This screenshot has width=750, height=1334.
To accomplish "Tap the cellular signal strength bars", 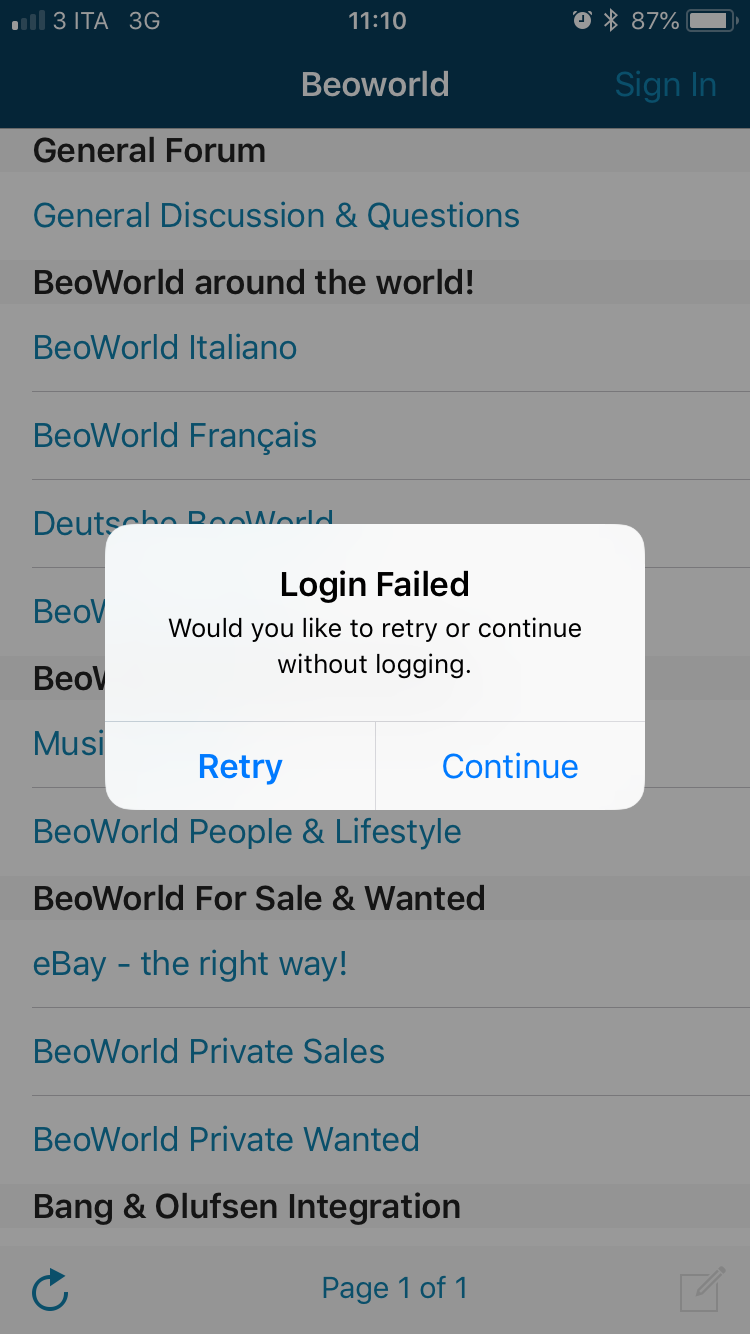I will click(28, 21).
